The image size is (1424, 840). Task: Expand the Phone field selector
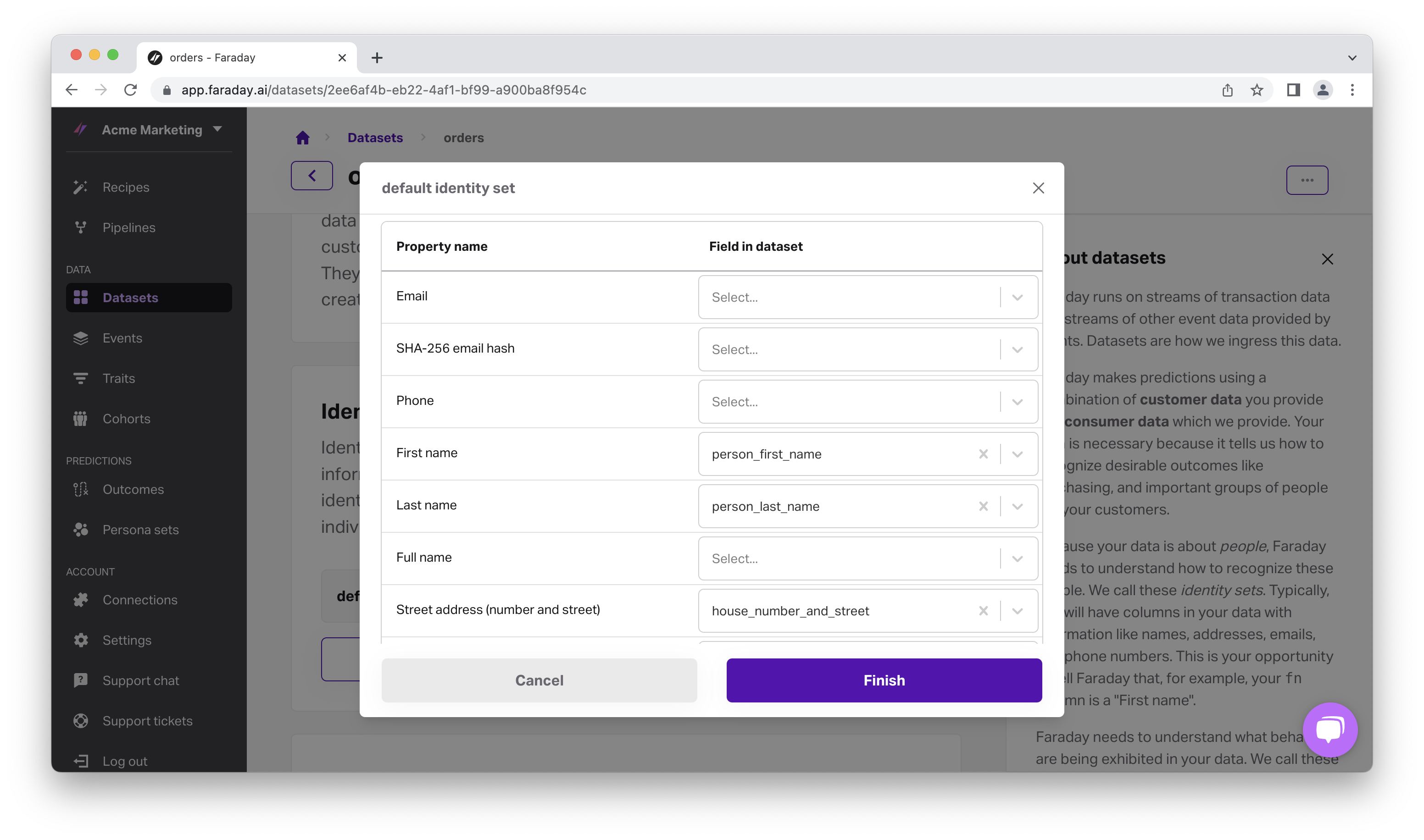click(x=1017, y=402)
